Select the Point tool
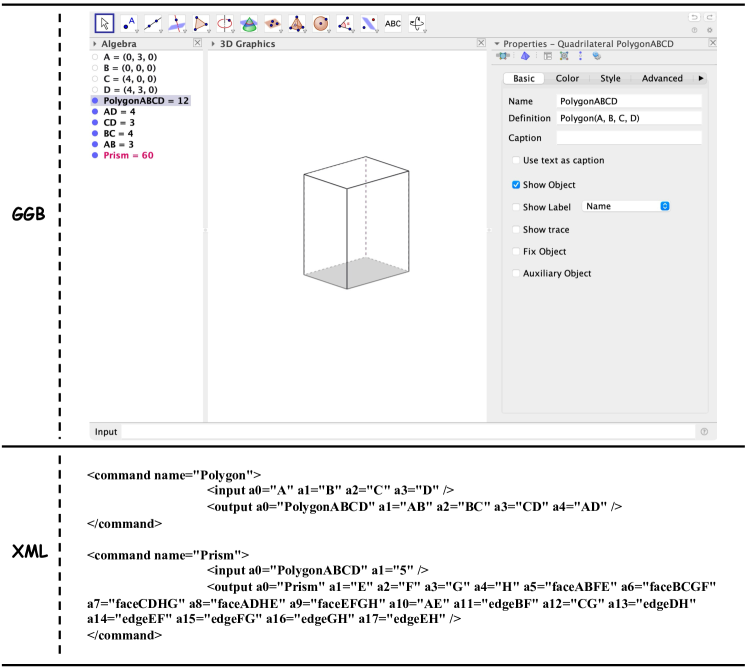Viewport: 748px width, 671px height. pyautogui.click(x=129, y=23)
